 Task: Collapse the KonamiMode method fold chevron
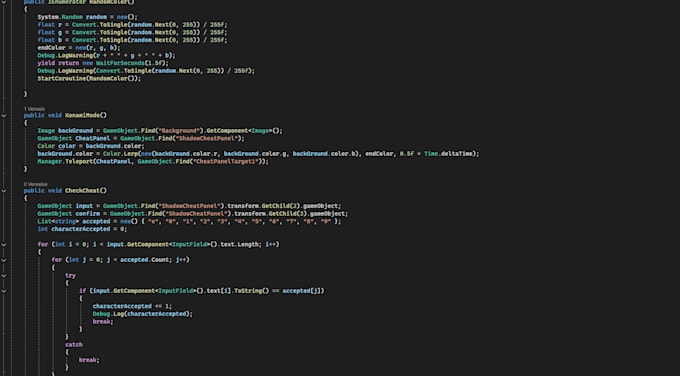click(x=4, y=115)
